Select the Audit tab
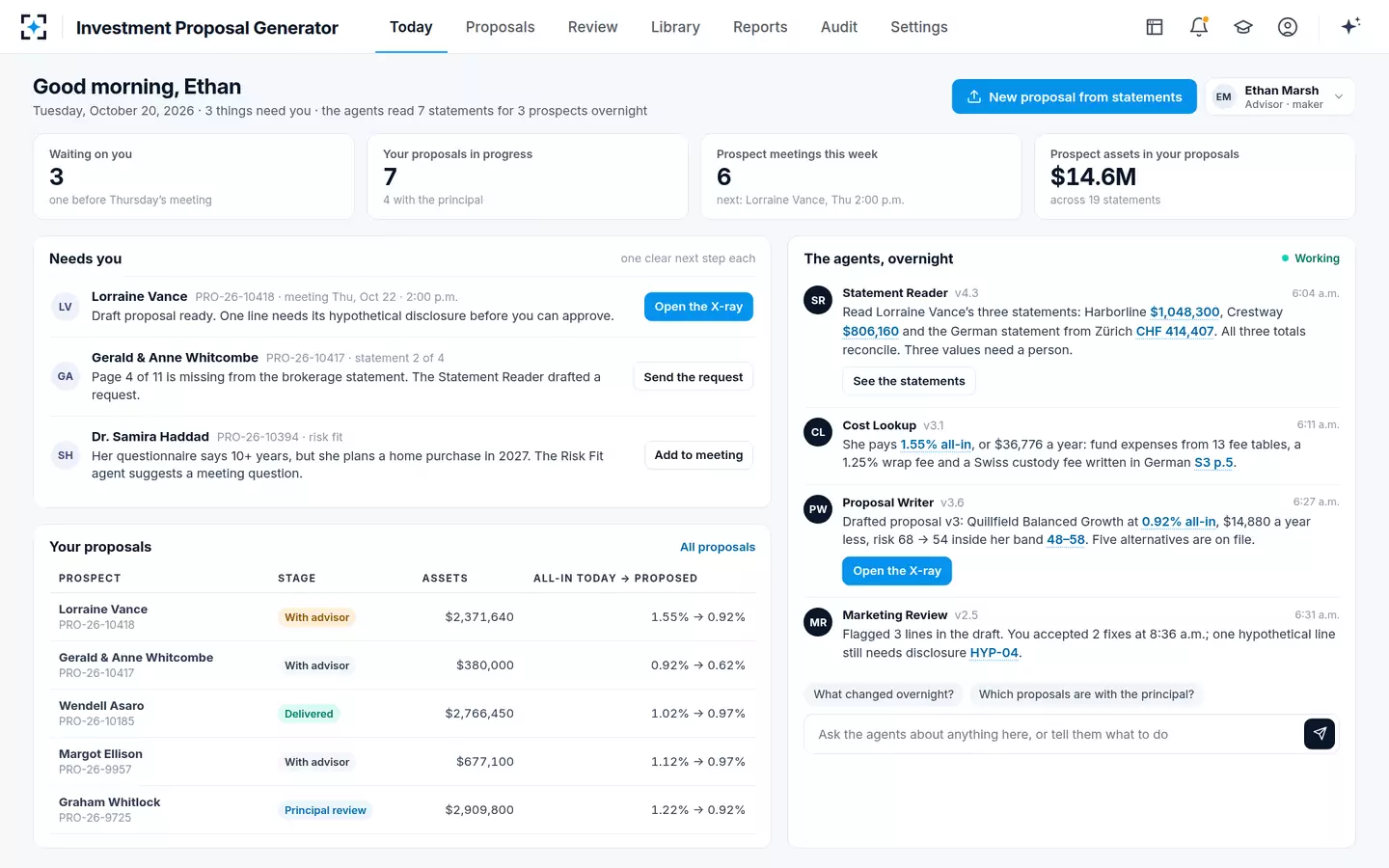Screen dimensions: 1389x868 tap(839, 27)
